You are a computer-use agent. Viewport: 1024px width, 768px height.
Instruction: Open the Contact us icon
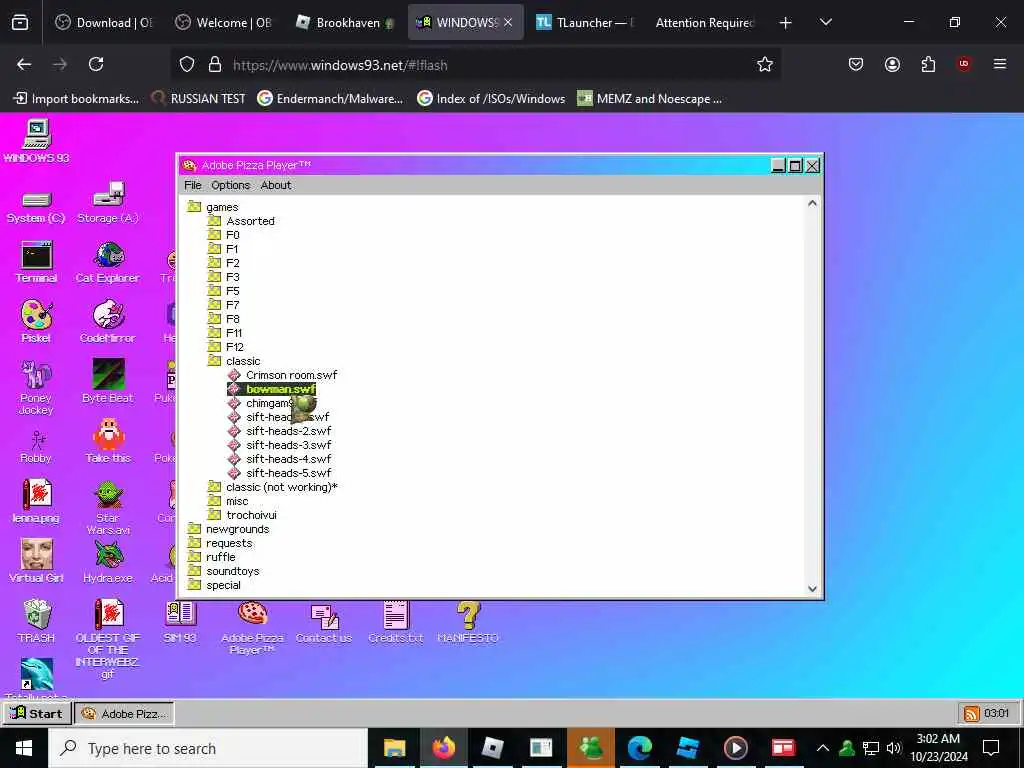pos(324,622)
